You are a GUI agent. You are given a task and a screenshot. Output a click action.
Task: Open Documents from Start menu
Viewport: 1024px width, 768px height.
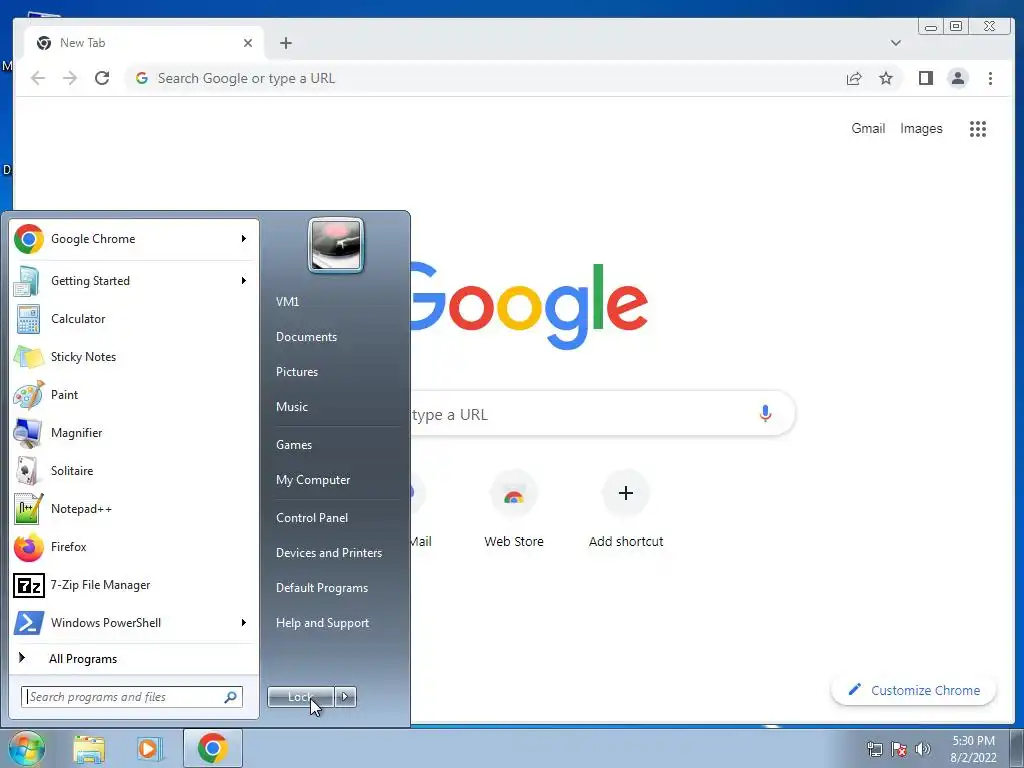point(306,337)
